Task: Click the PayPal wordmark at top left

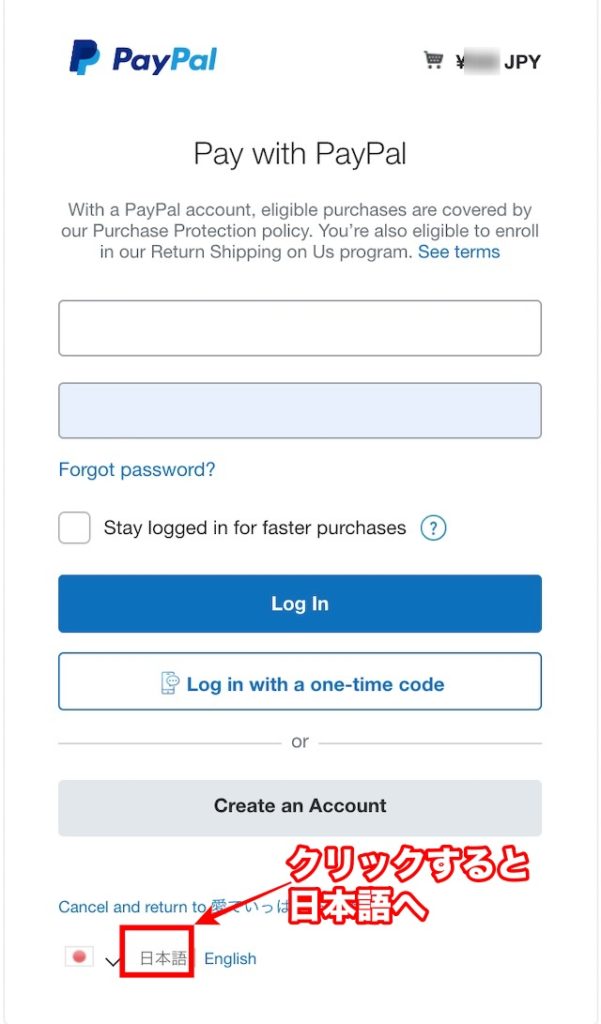Action: click(165, 61)
